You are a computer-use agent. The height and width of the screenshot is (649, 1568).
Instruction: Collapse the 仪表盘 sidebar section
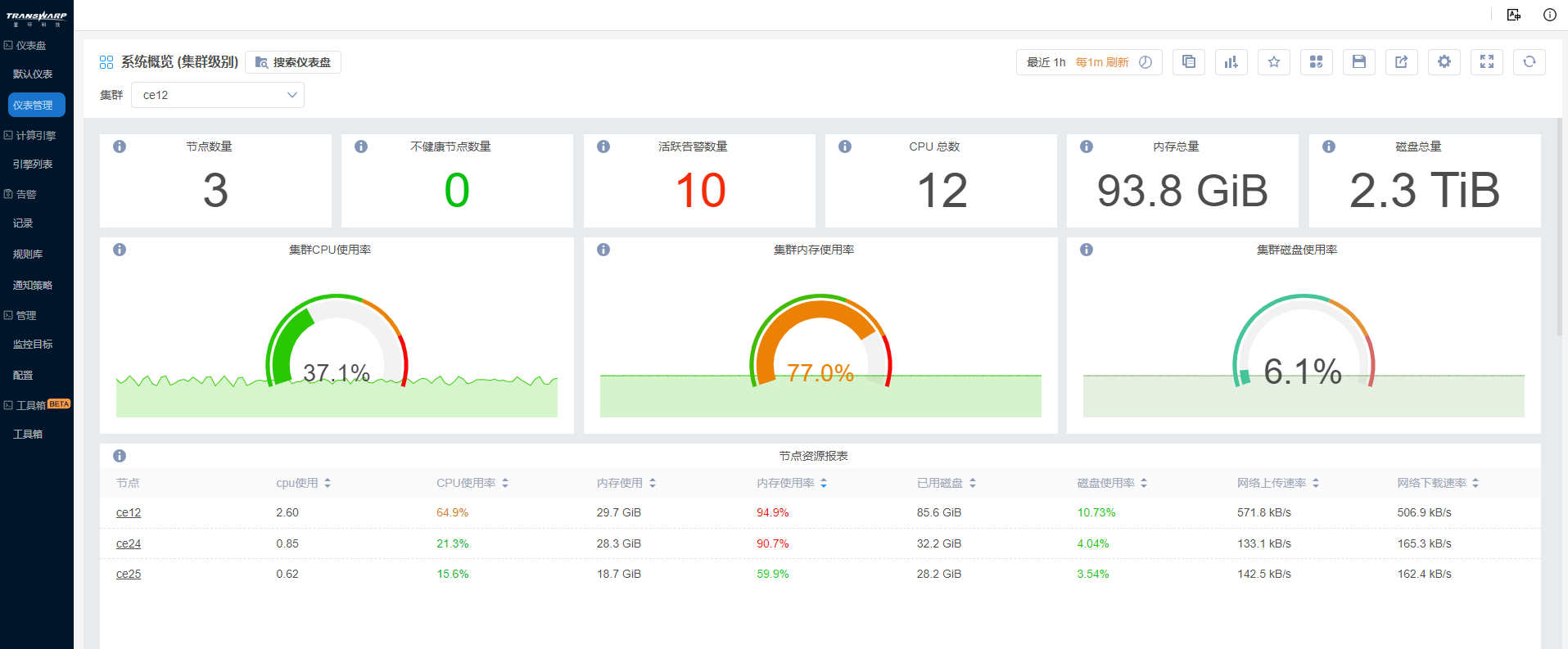(x=25, y=46)
